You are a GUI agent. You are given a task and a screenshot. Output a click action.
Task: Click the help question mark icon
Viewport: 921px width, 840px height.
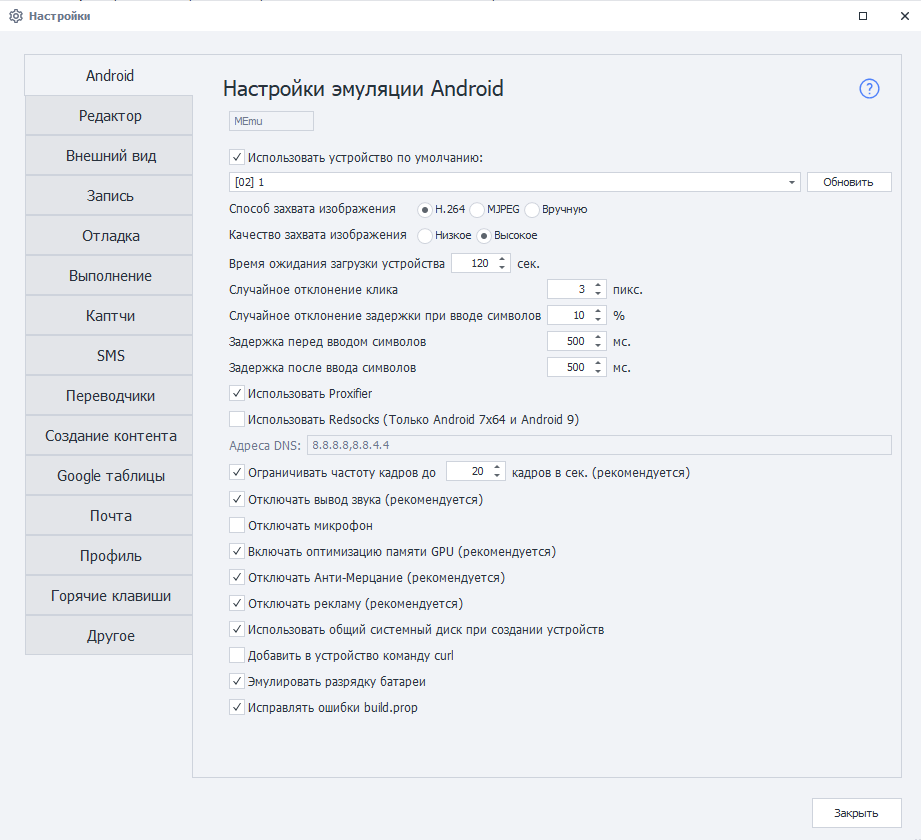pyautogui.click(x=869, y=89)
